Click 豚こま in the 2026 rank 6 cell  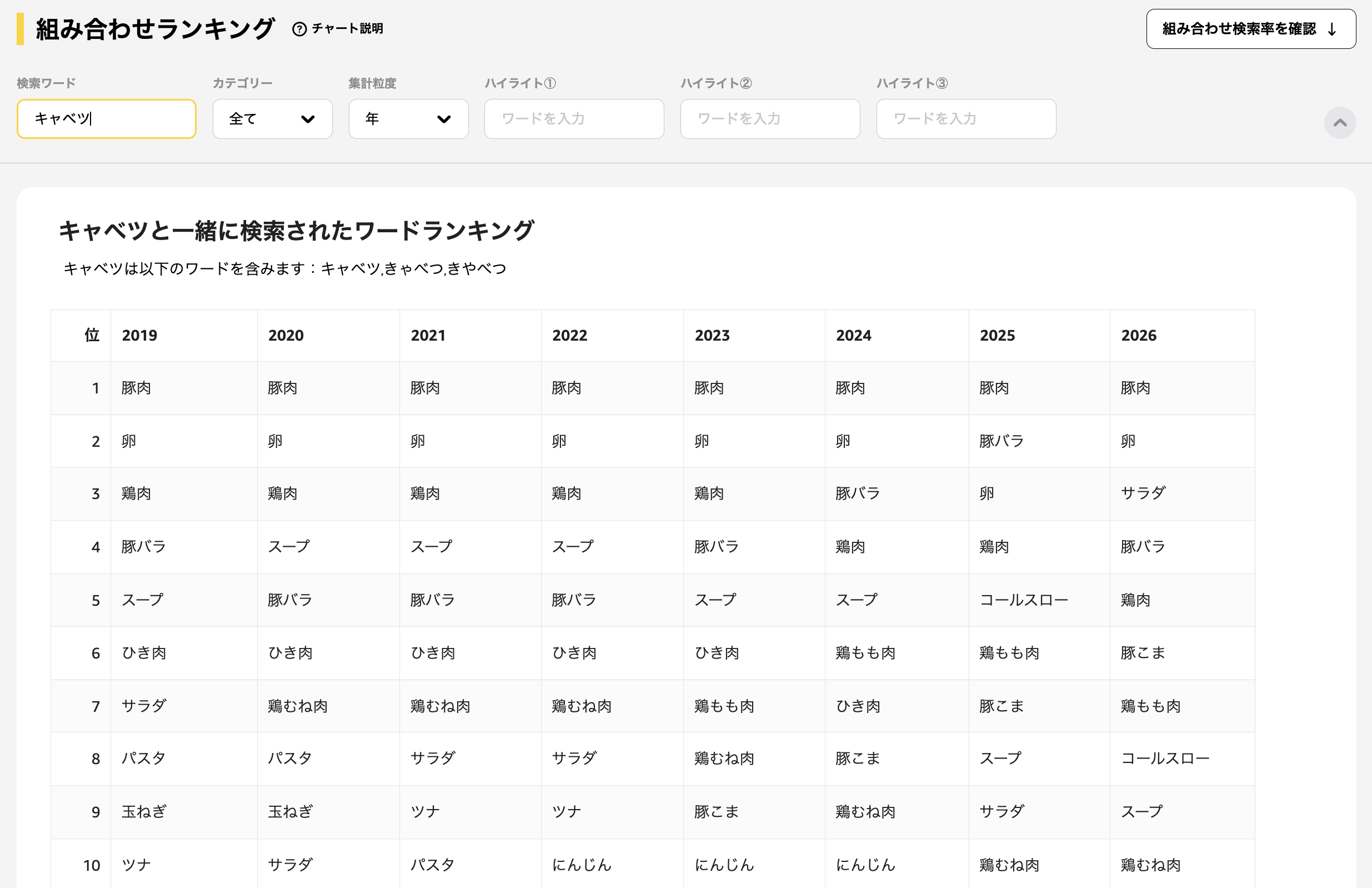tap(1143, 653)
